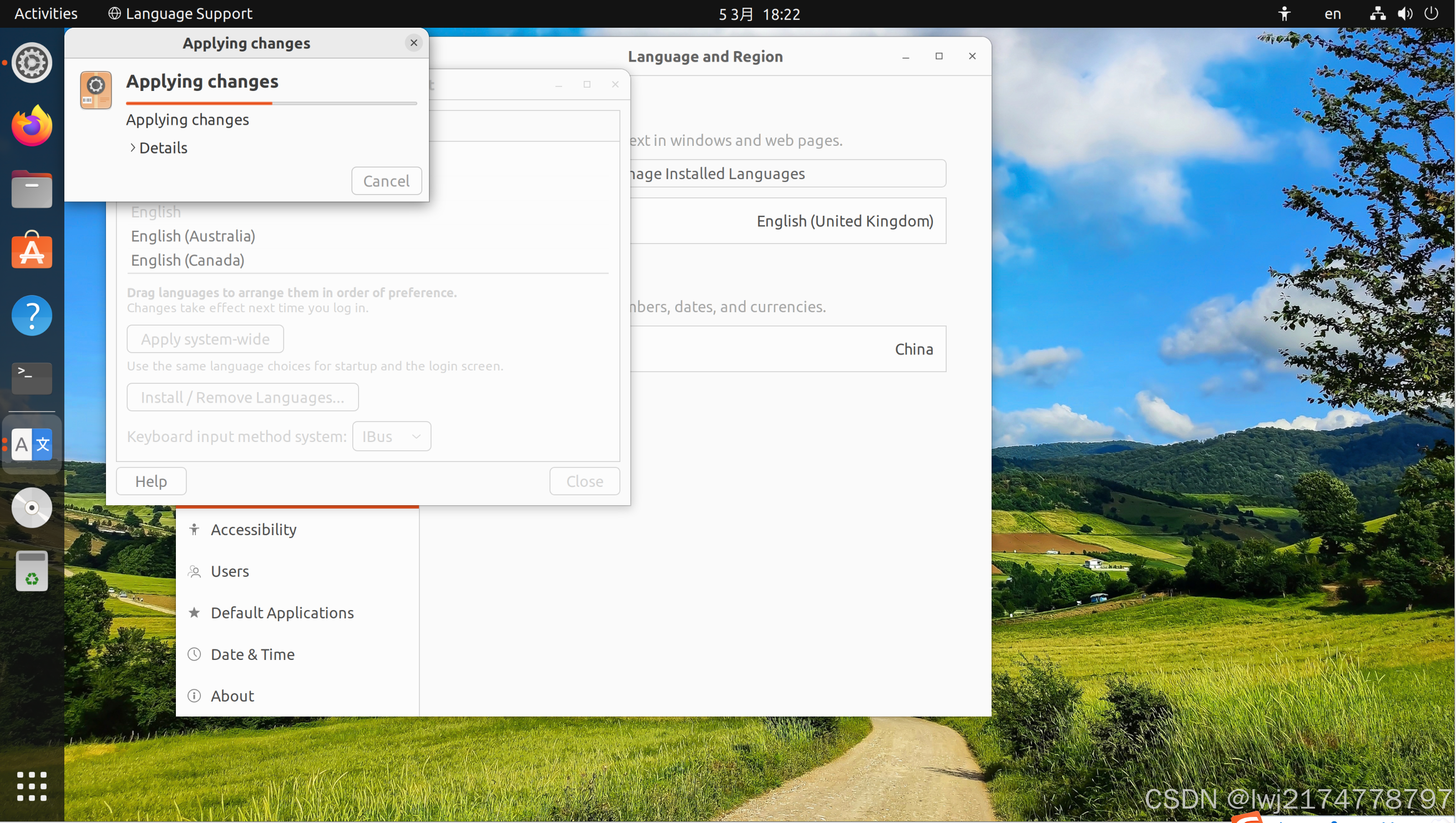Image resolution: width=1456 pixels, height=823 pixels.
Task: Open accessibility menu in top bar
Action: 1284,13
